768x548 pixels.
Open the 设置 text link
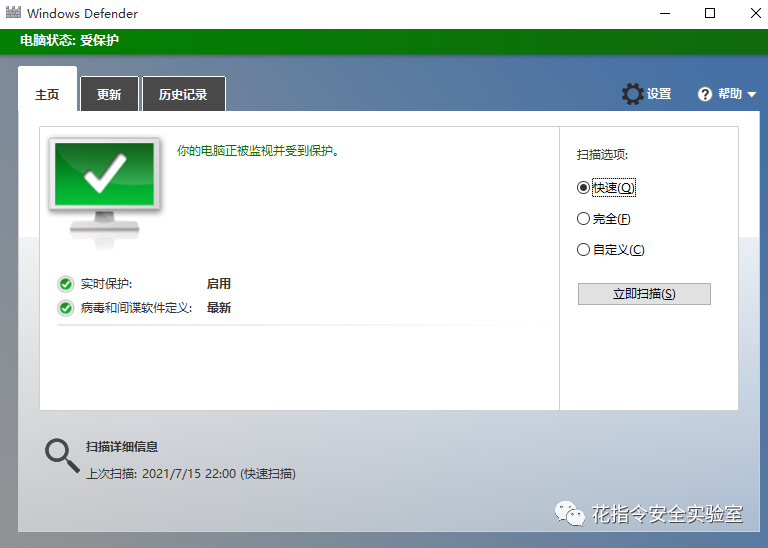[x=659, y=94]
